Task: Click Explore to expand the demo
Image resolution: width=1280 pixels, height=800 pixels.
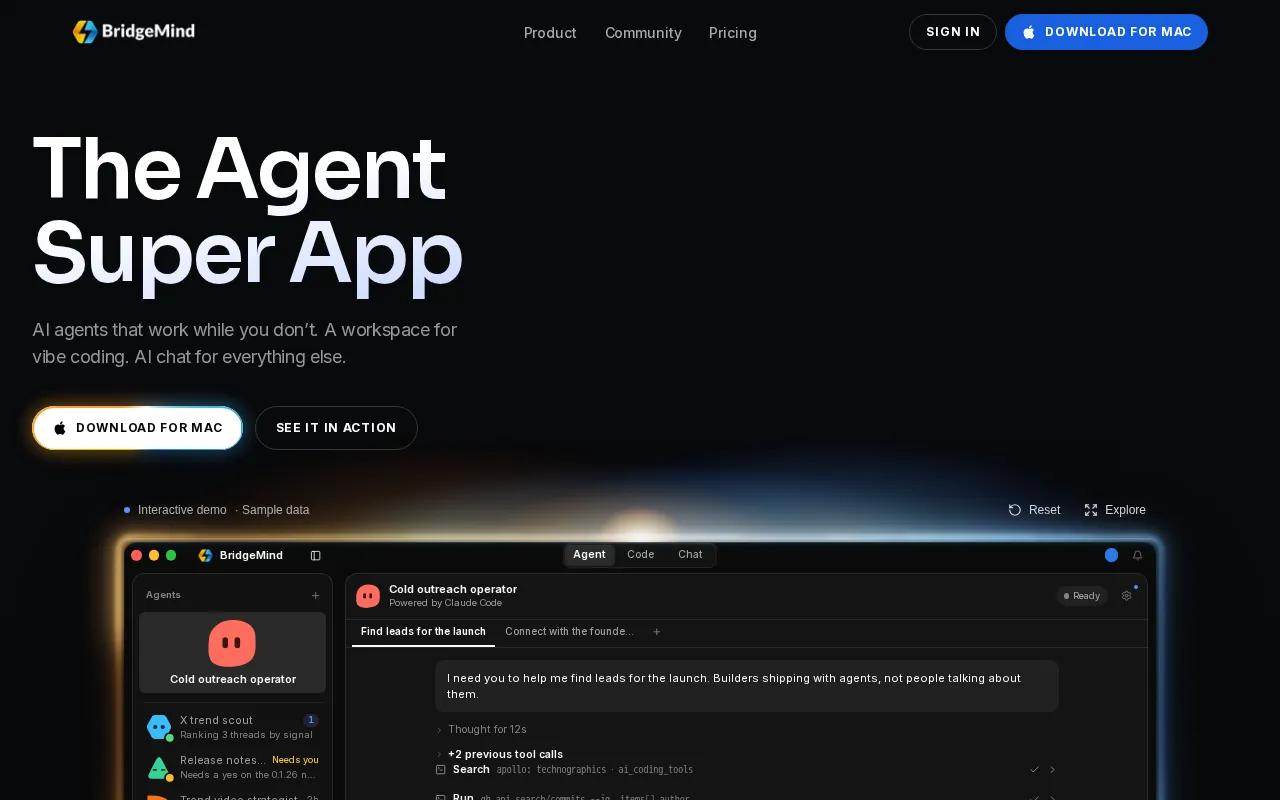Action: click(x=1115, y=510)
